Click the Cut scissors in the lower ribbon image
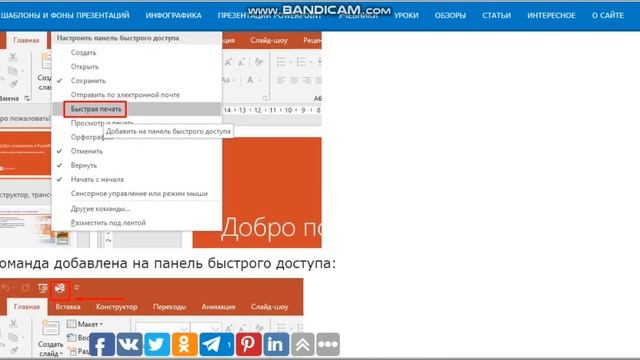The width and height of the screenshot is (640, 360). [x=13, y=324]
